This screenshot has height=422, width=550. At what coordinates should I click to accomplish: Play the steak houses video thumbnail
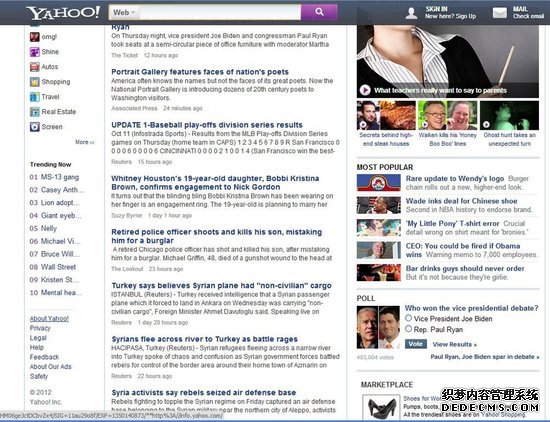[x=386, y=115]
